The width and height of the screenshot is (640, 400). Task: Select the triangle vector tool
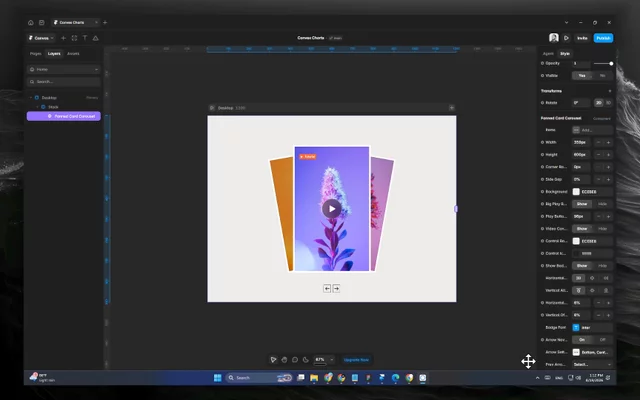(x=96, y=38)
